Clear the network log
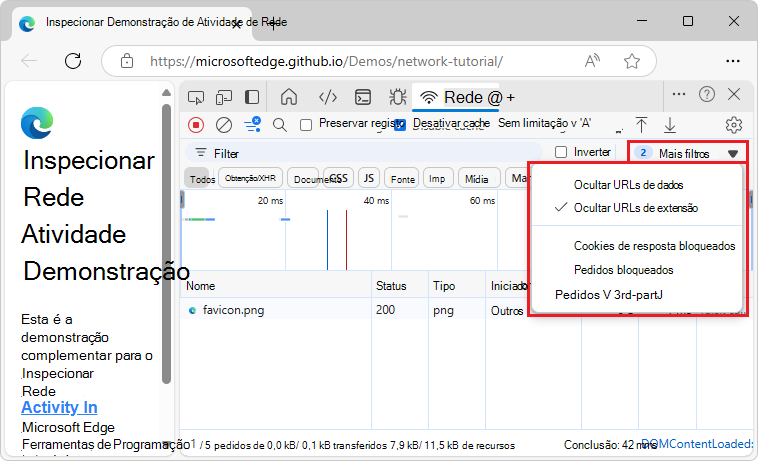The width and height of the screenshot is (758, 461). [224, 124]
